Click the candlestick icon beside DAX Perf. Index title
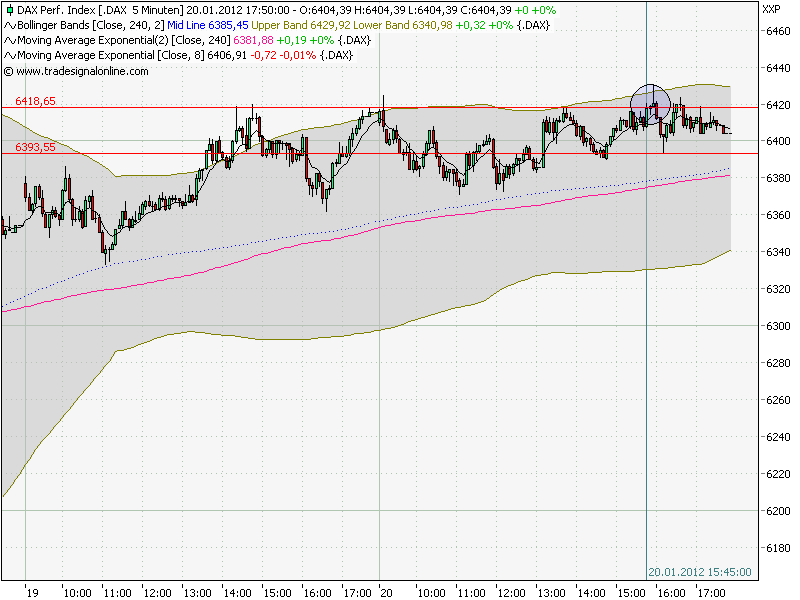The height and width of the screenshot is (600, 800). tap(9, 8)
